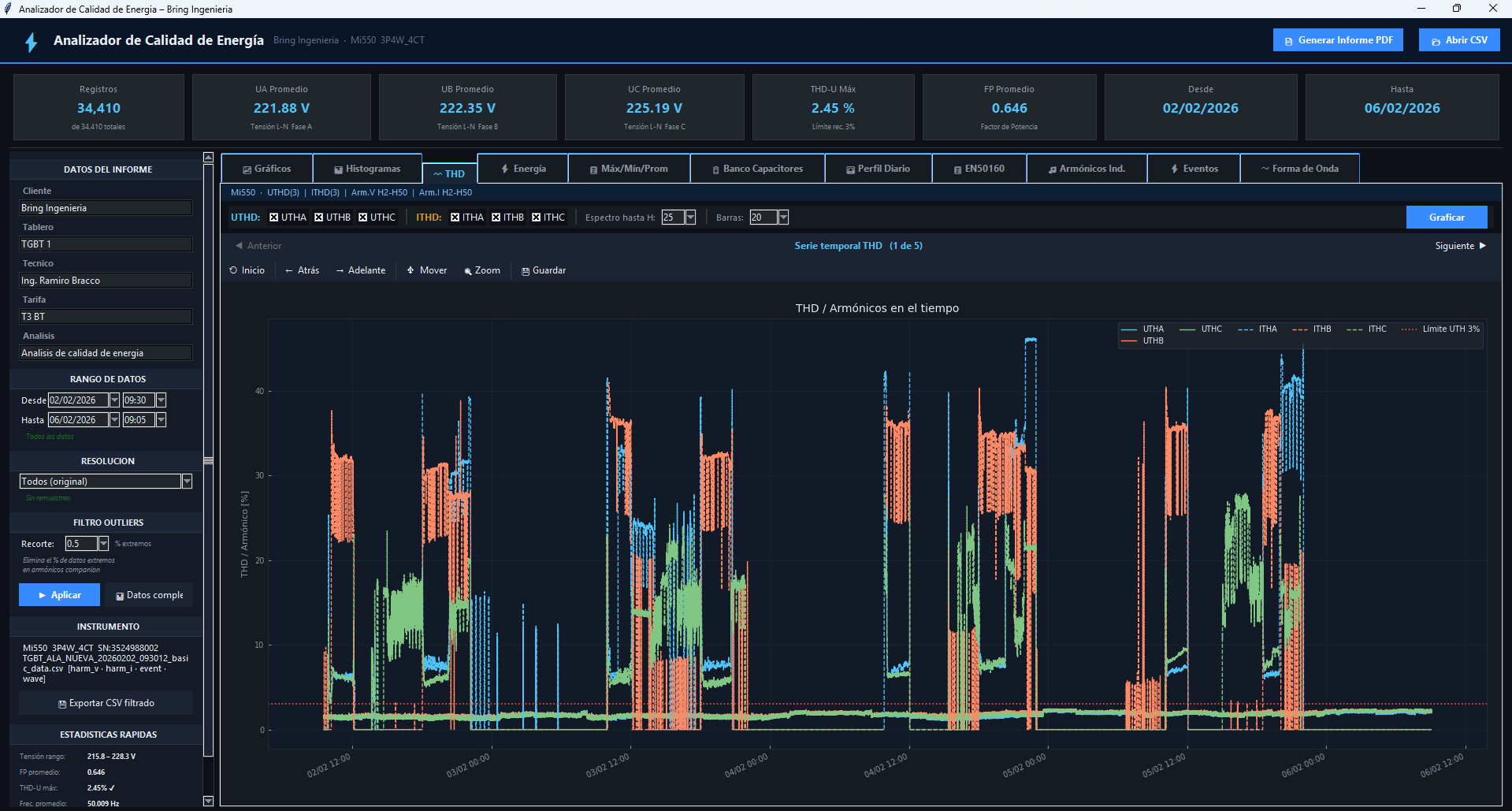The image size is (1512, 811).
Task: Go back with the Atrás arrow
Action: click(x=302, y=270)
